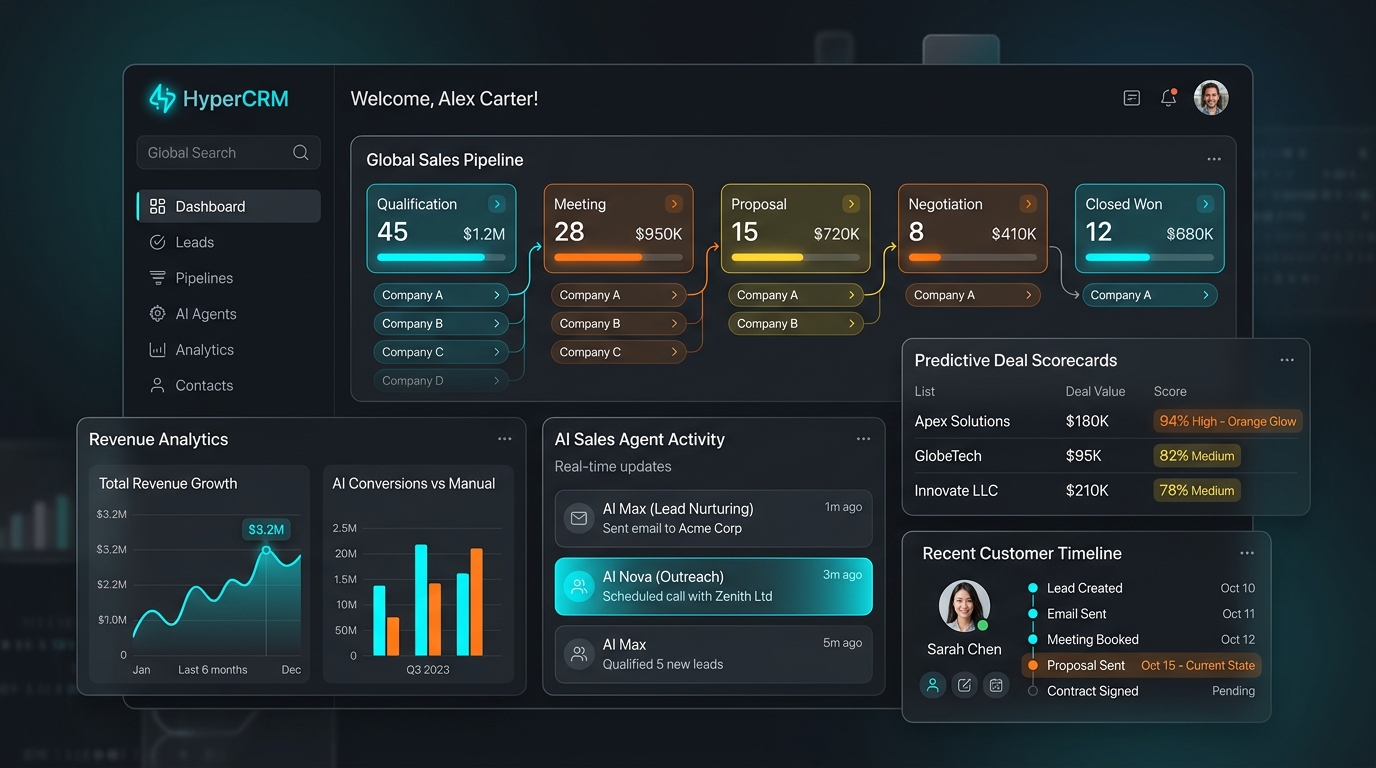Click the '94% High - Orange Glow' score badge

(x=1228, y=421)
